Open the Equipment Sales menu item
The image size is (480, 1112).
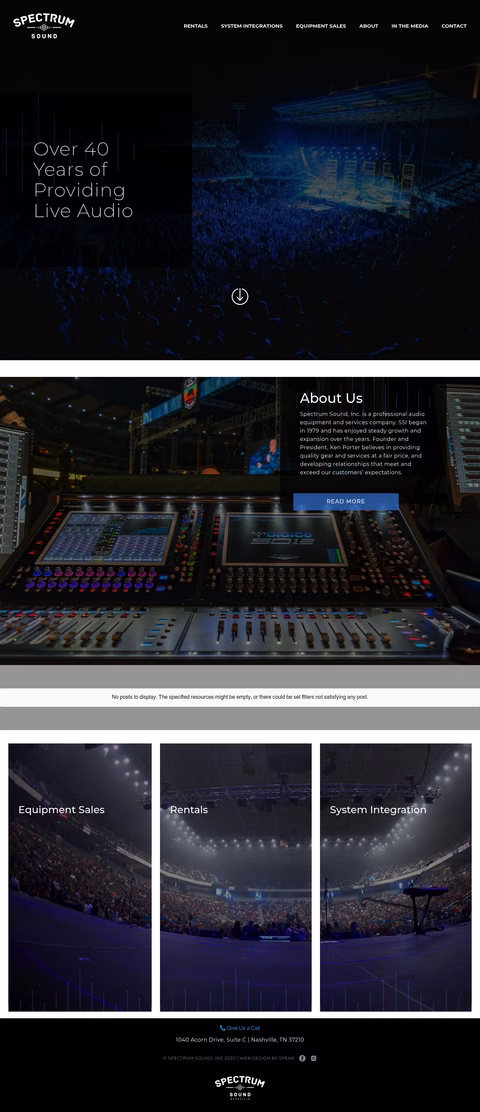pyautogui.click(x=321, y=26)
